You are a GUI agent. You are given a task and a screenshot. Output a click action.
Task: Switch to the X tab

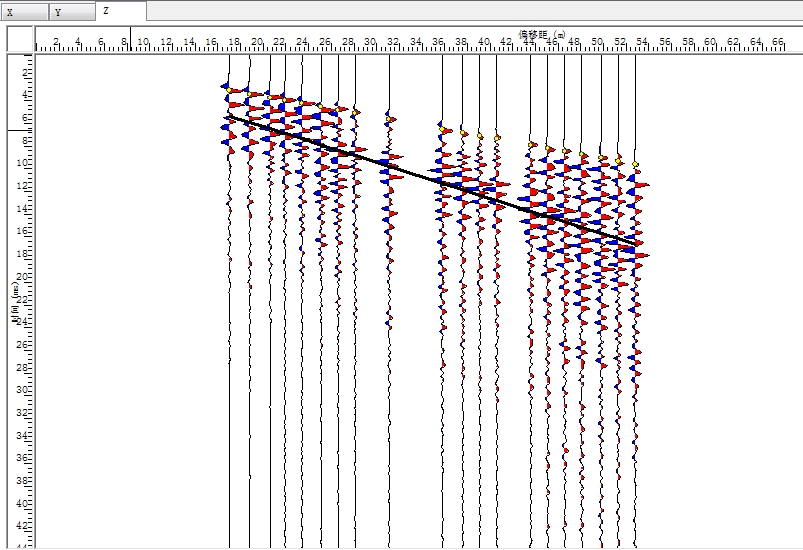pyautogui.click(x=24, y=12)
